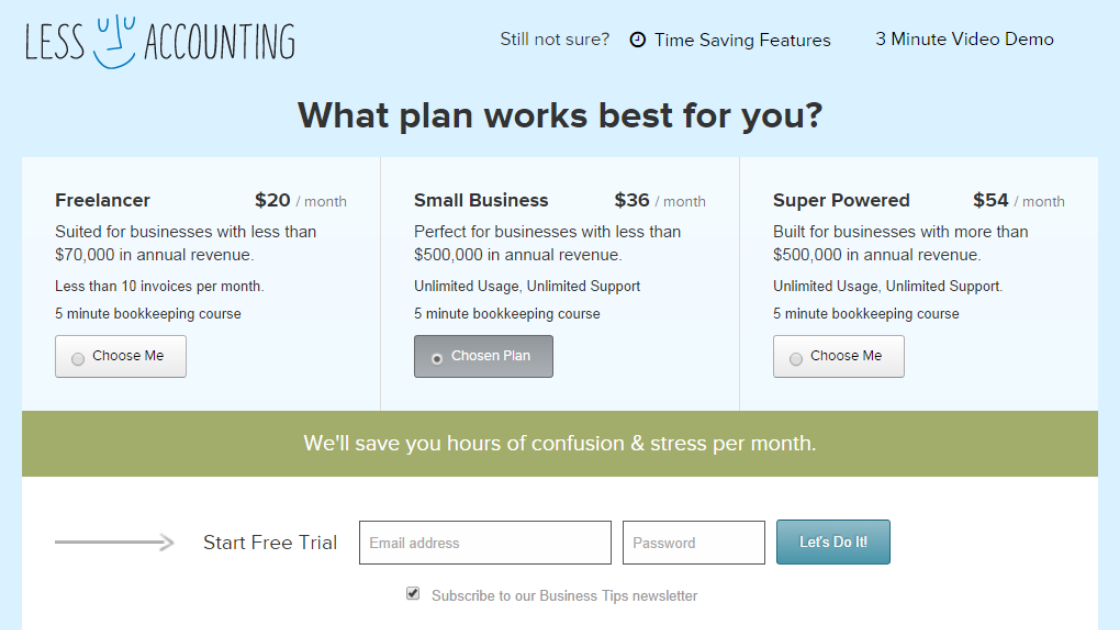This screenshot has width=1120, height=630.
Task: Click the Less Accounting smiley logo
Action: tap(160, 41)
